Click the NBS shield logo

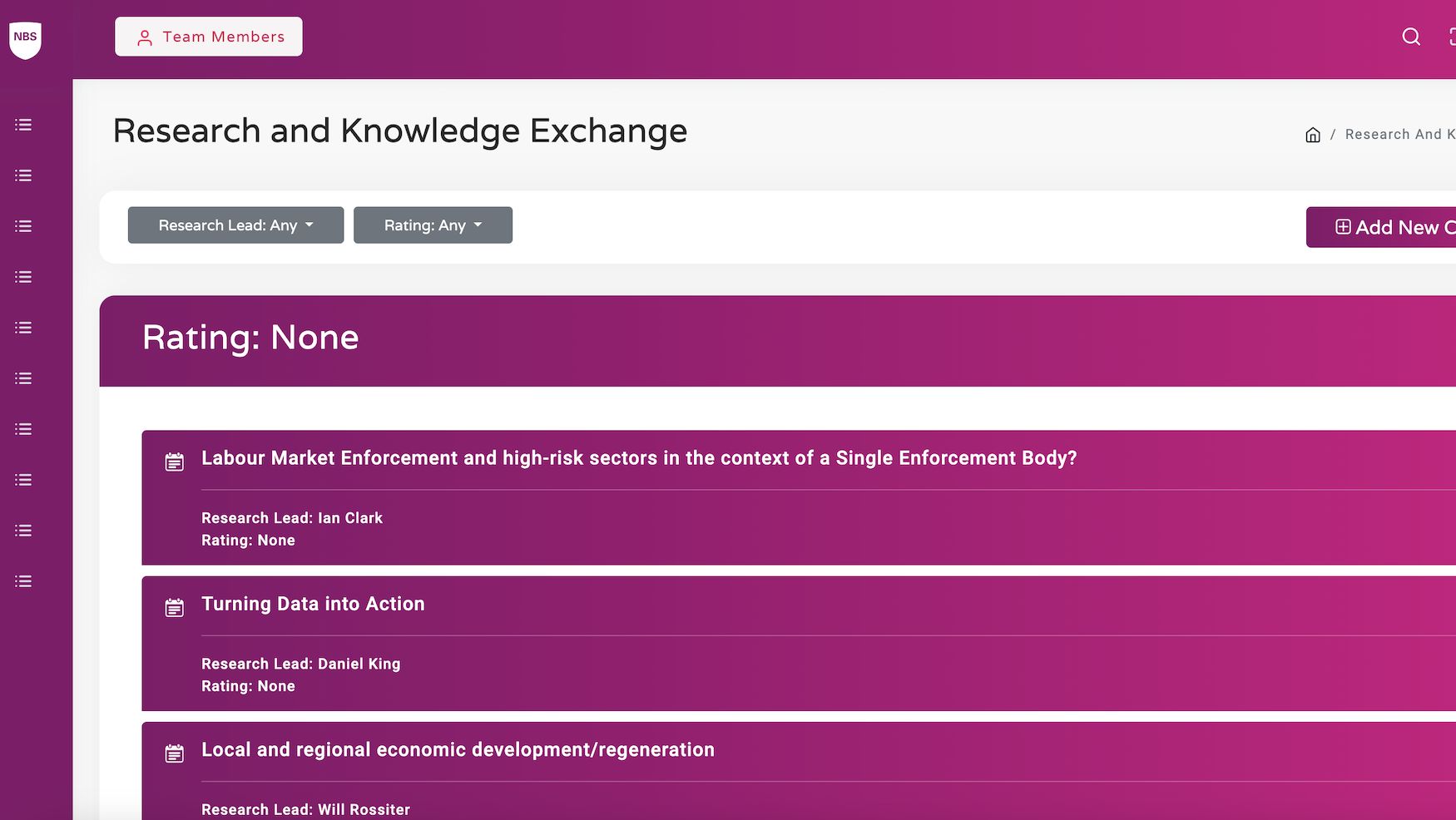(x=25, y=39)
